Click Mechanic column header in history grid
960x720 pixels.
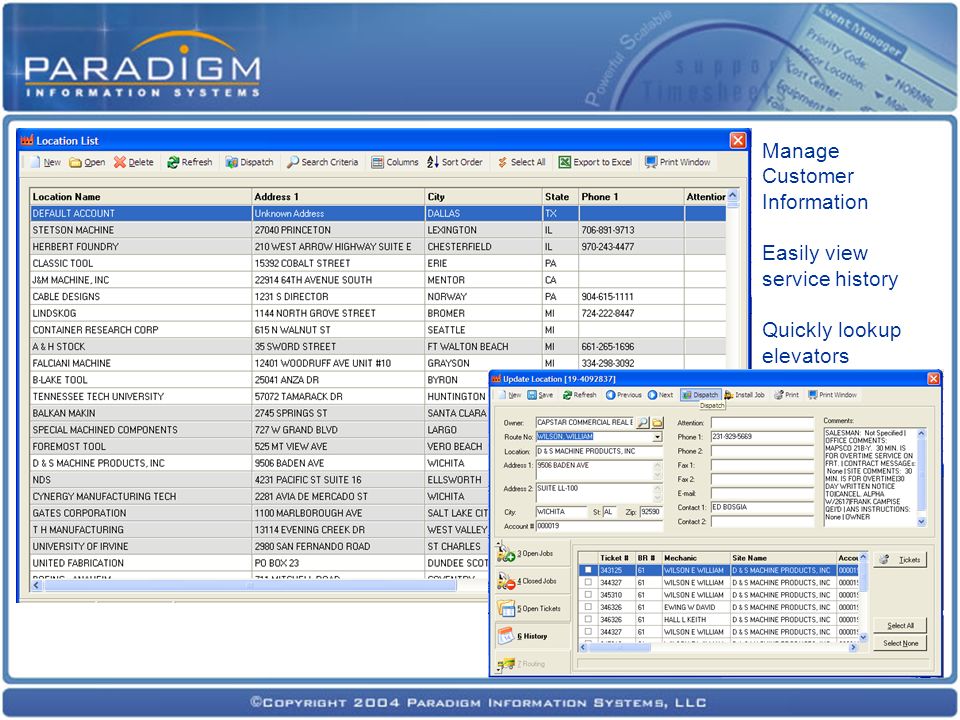(696, 558)
